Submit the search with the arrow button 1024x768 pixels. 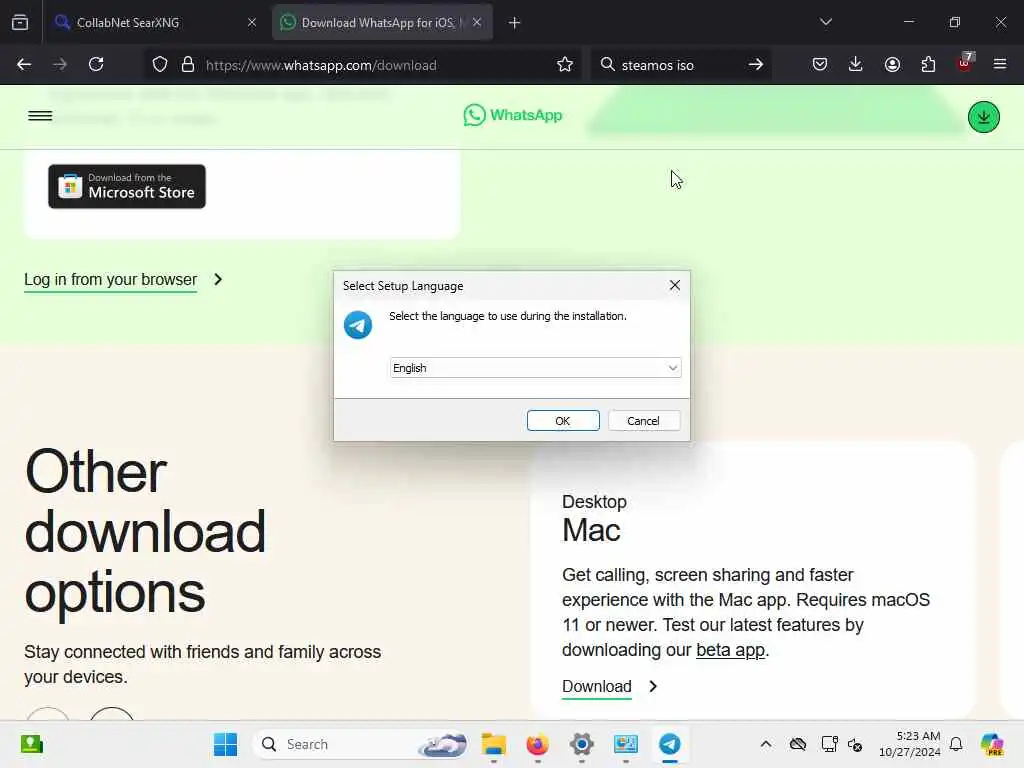tap(756, 65)
